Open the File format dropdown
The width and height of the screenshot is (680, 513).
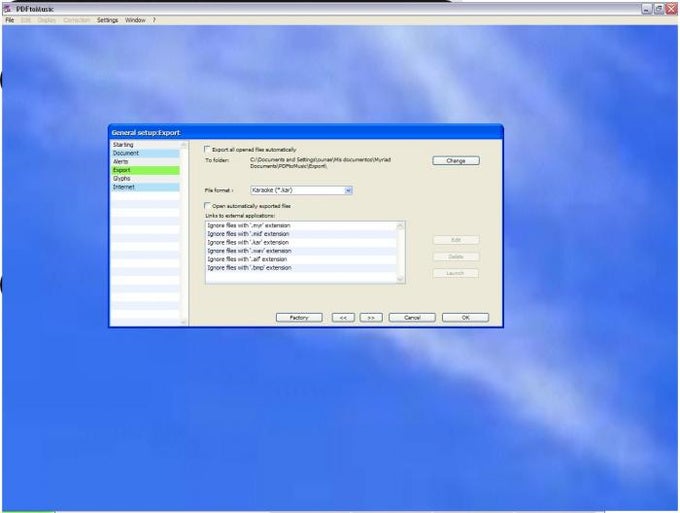point(348,190)
